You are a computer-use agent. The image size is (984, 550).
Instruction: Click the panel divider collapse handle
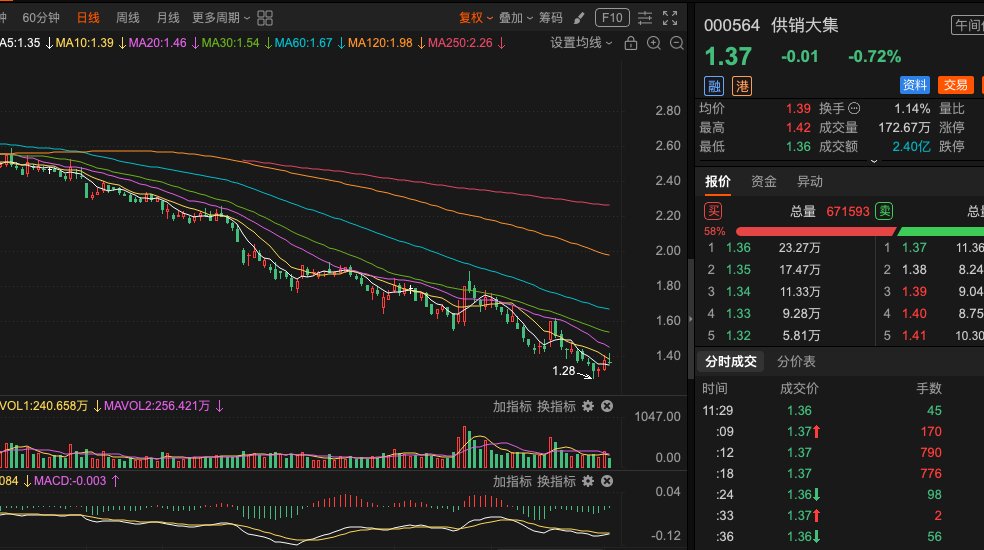pyautogui.click(x=691, y=319)
